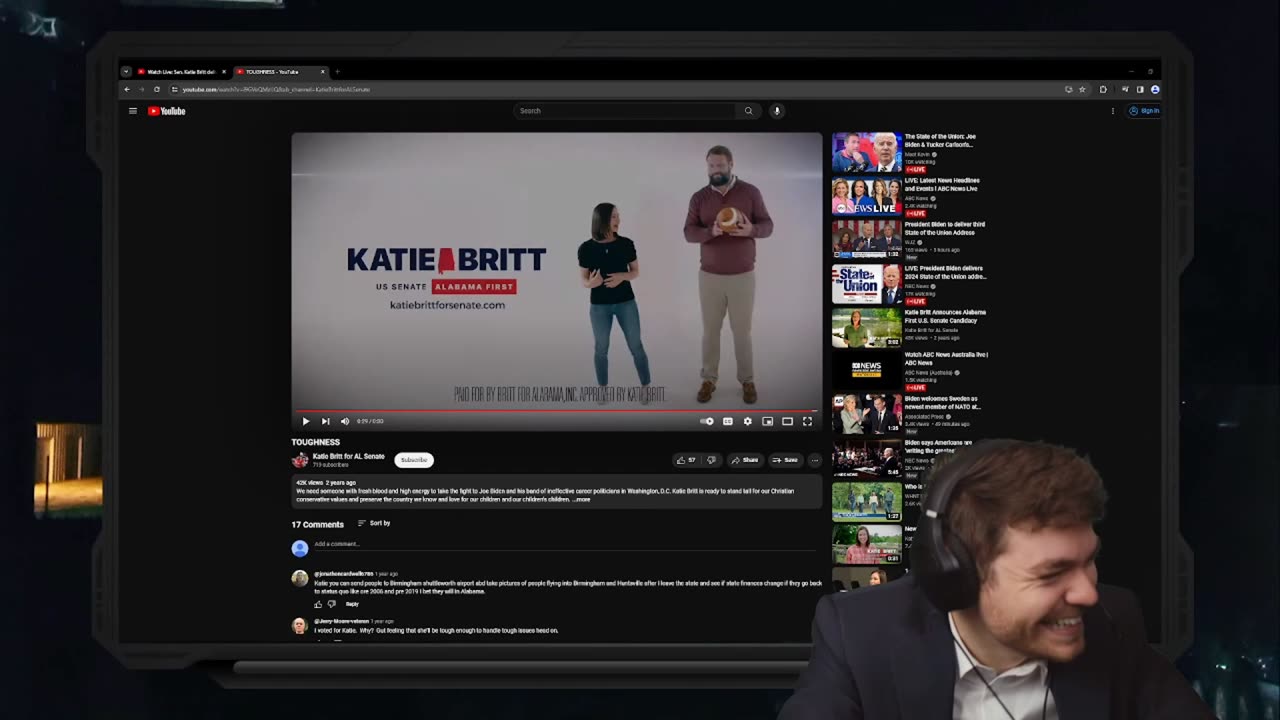Mute the video volume
The width and height of the screenshot is (1280, 720).
[x=345, y=421]
